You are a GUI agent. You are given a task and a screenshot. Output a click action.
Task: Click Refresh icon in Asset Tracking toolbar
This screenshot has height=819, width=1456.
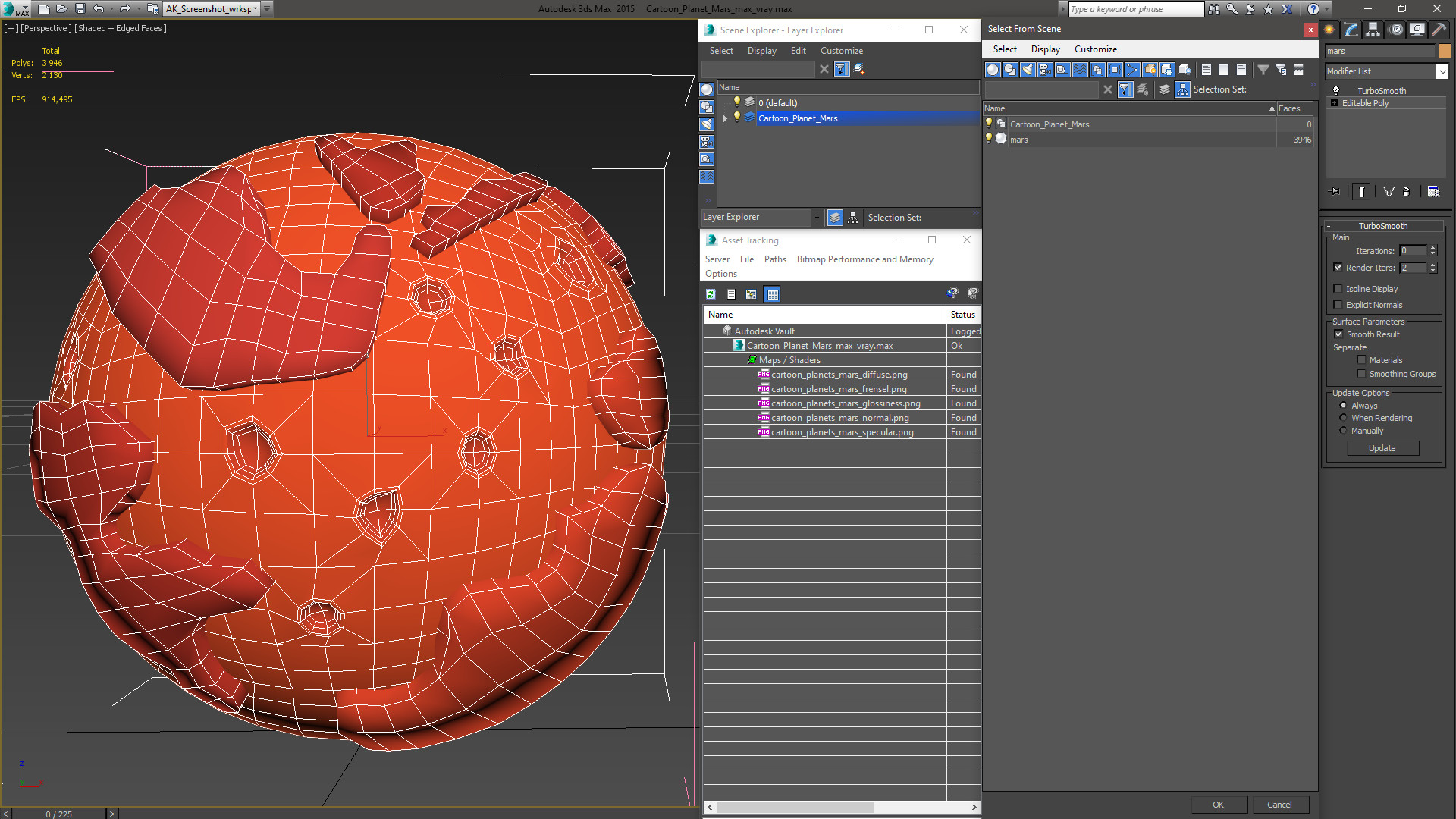click(x=711, y=294)
